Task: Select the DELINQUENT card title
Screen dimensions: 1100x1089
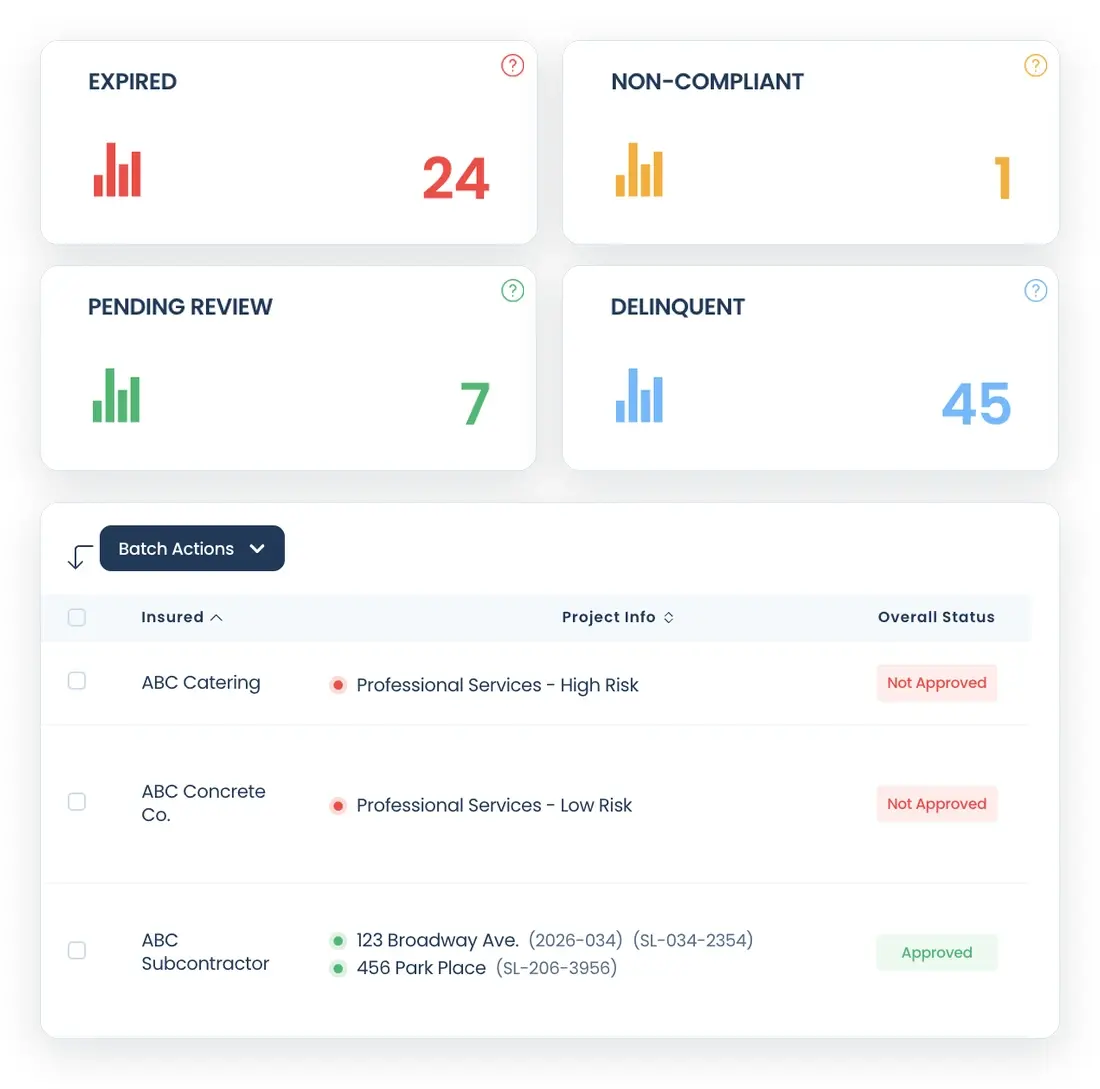Action: point(678,307)
